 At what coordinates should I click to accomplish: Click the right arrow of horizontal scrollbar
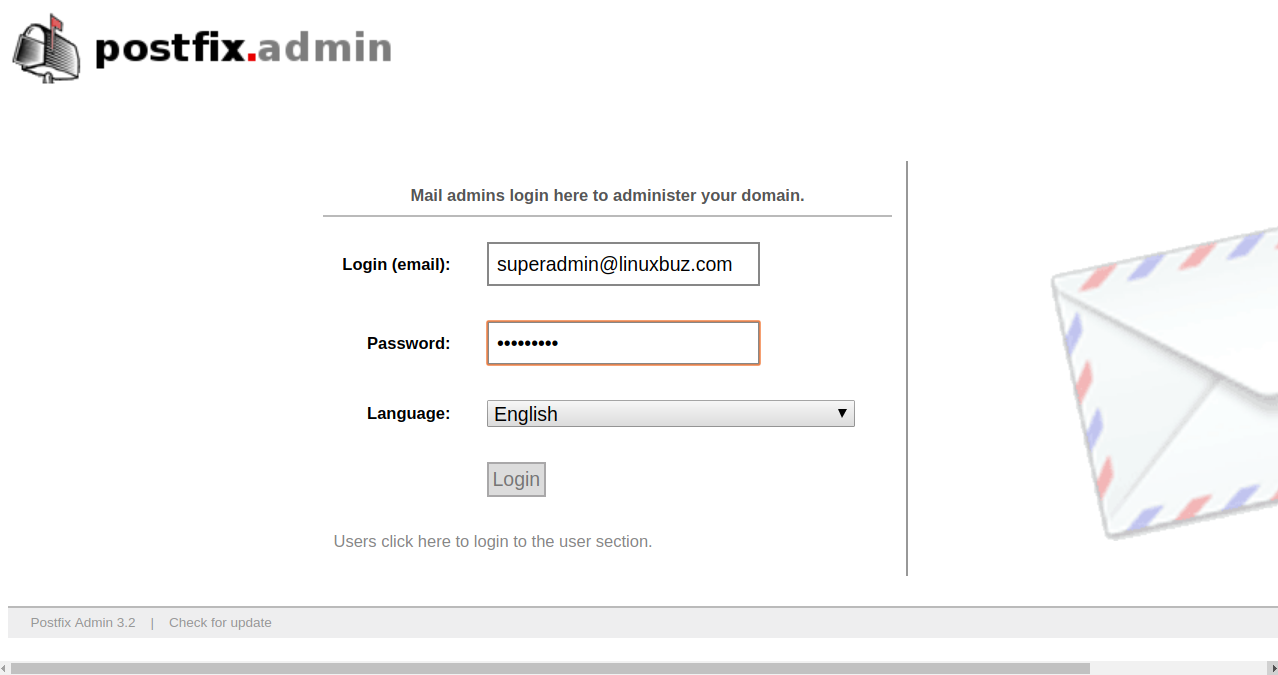(x=1273, y=668)
